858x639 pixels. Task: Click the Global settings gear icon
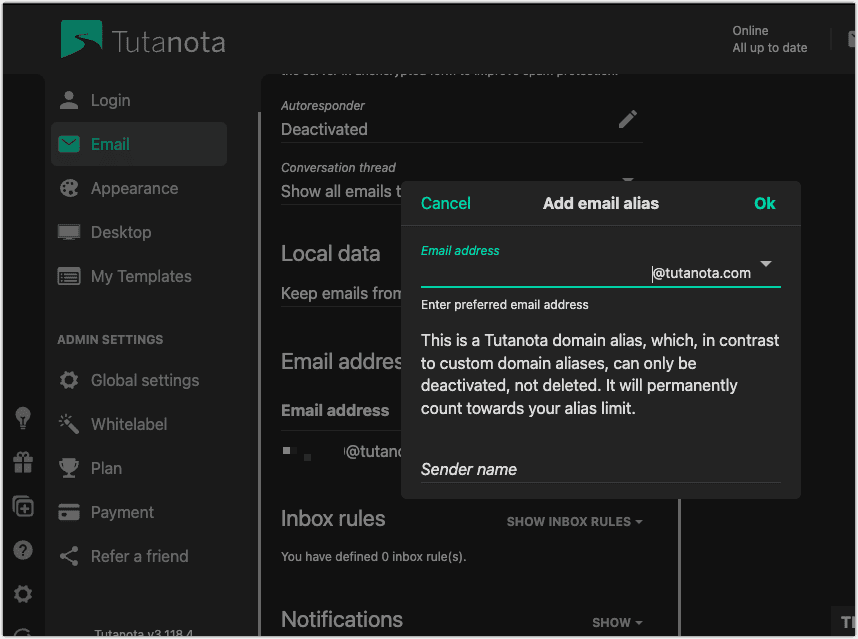click(x=69, y=380)
